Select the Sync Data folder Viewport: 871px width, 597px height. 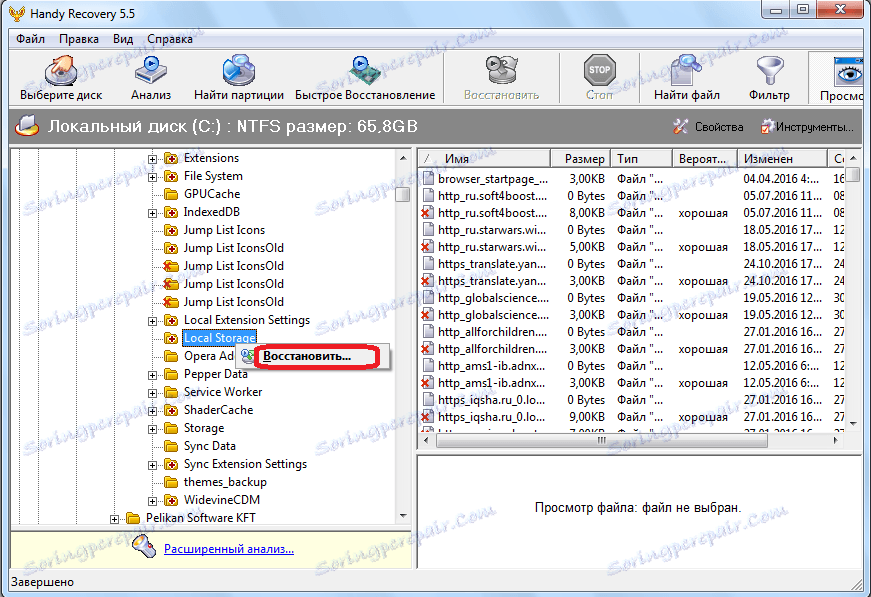click(209, 446)
